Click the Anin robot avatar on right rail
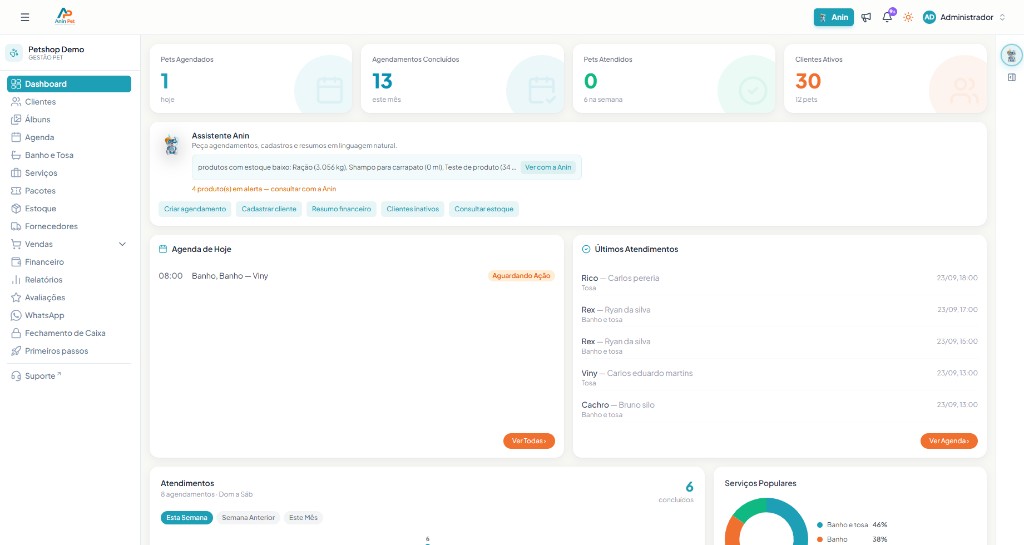 (1011, 55)
